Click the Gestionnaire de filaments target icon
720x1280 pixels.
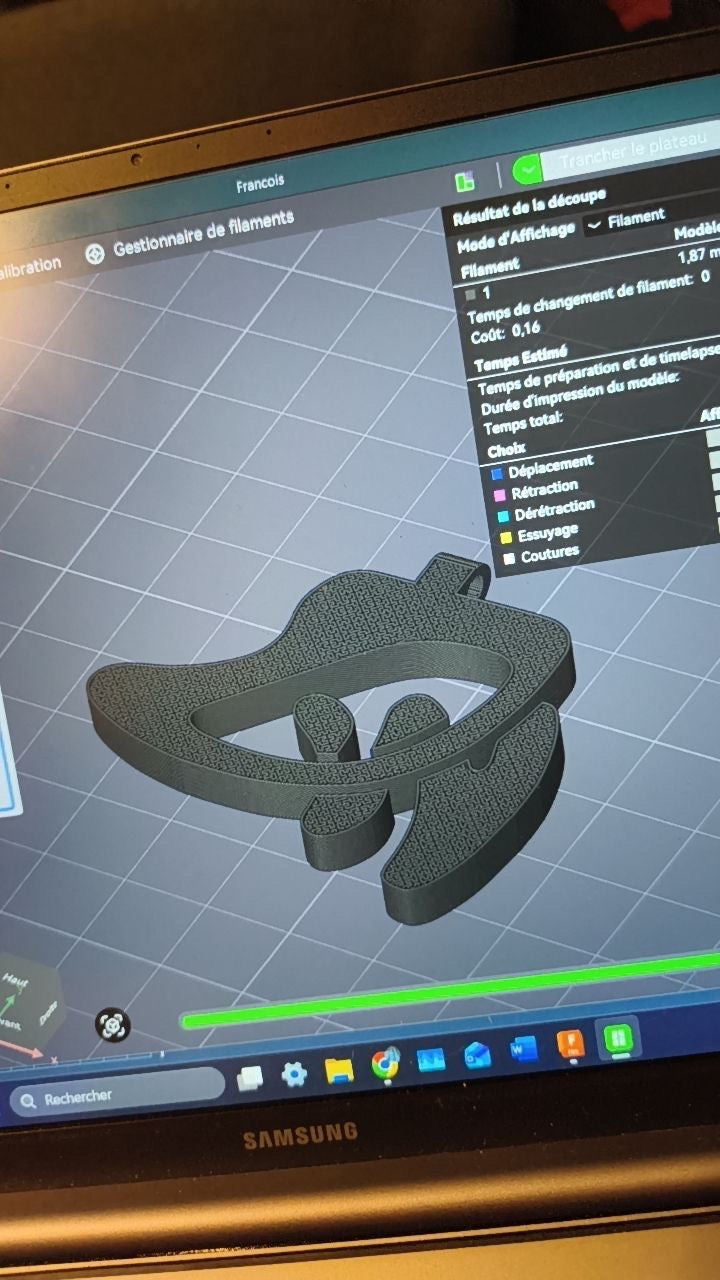click(x=95, y=255)
